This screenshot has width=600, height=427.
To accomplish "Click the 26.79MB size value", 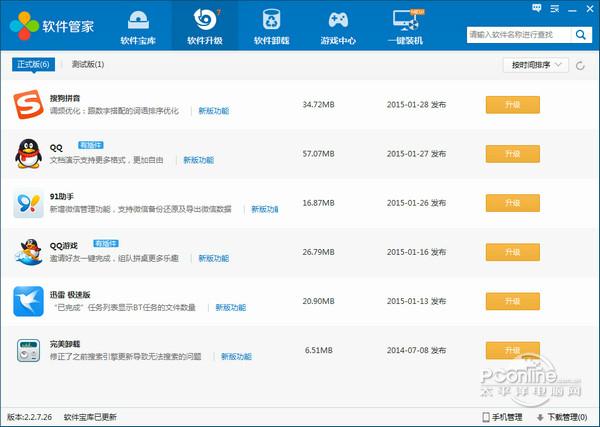I will 318,252.
